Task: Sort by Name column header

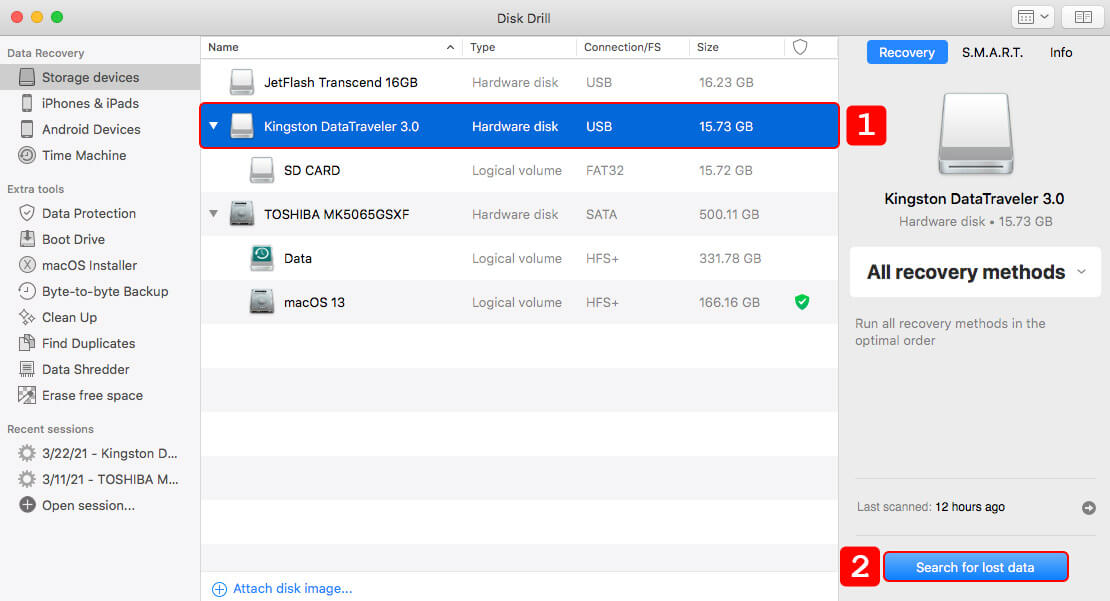Action: (x=331, y=47)
